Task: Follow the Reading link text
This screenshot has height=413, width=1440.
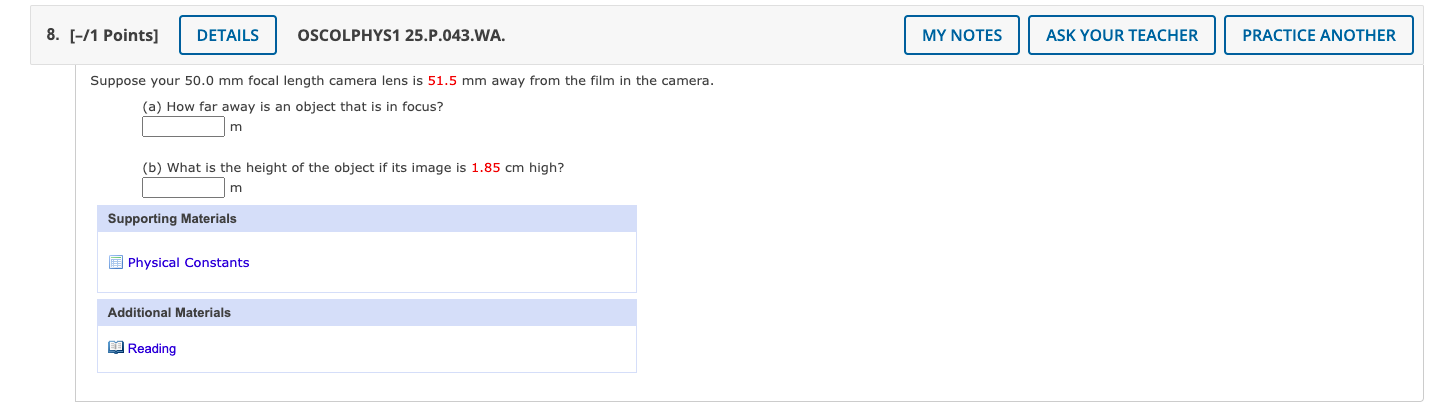Action: tap(152, 349)
